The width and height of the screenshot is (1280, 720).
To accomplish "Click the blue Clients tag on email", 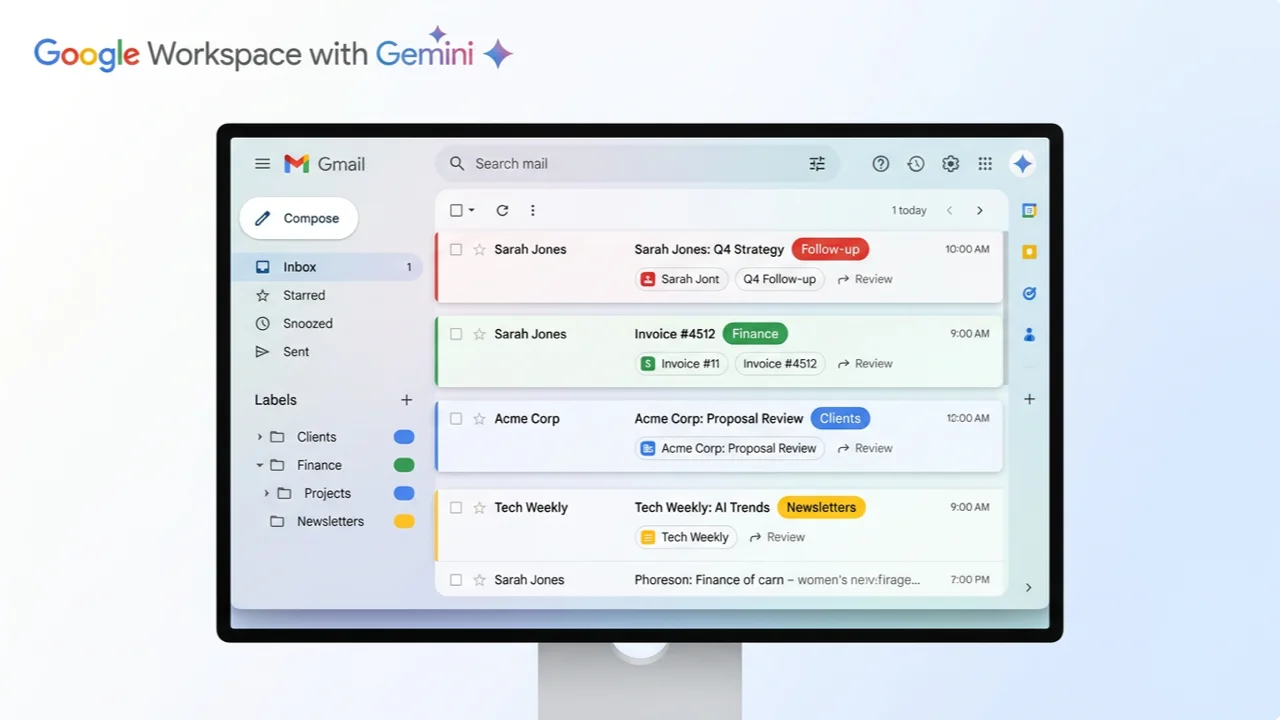I will [x=840, y=419].
